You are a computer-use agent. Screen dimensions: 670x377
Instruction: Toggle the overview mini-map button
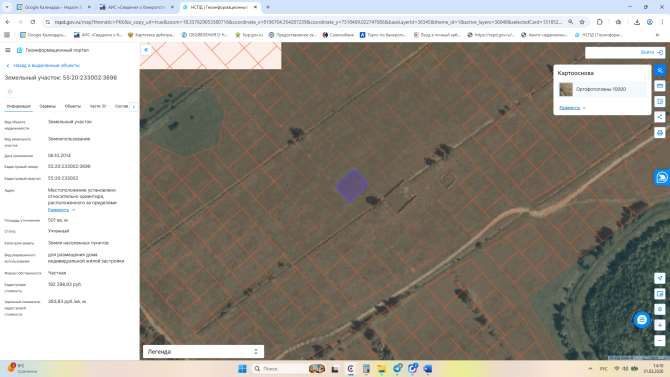660,294
